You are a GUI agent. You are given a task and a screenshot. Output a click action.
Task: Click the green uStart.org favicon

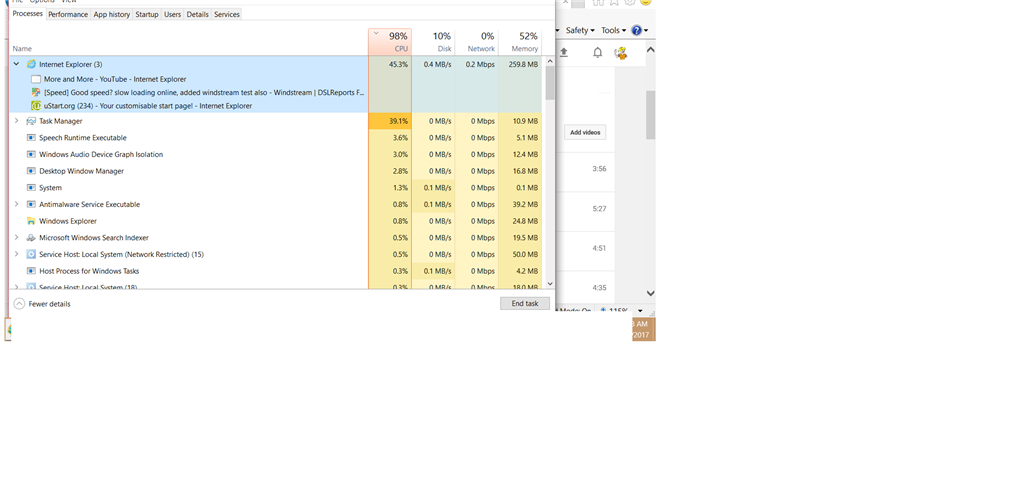pos(36,106)
